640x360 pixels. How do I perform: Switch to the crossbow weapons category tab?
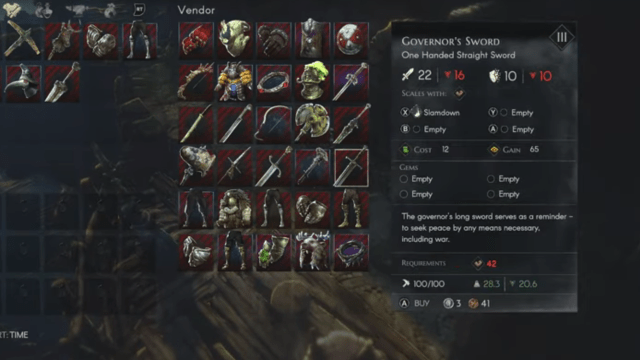[77, 10]
